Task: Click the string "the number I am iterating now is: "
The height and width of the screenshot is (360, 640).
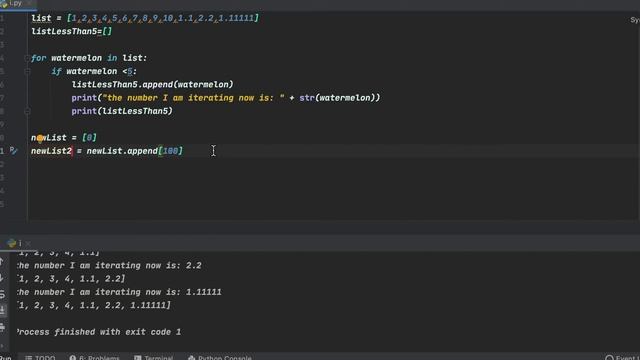Action: (194, 98)
